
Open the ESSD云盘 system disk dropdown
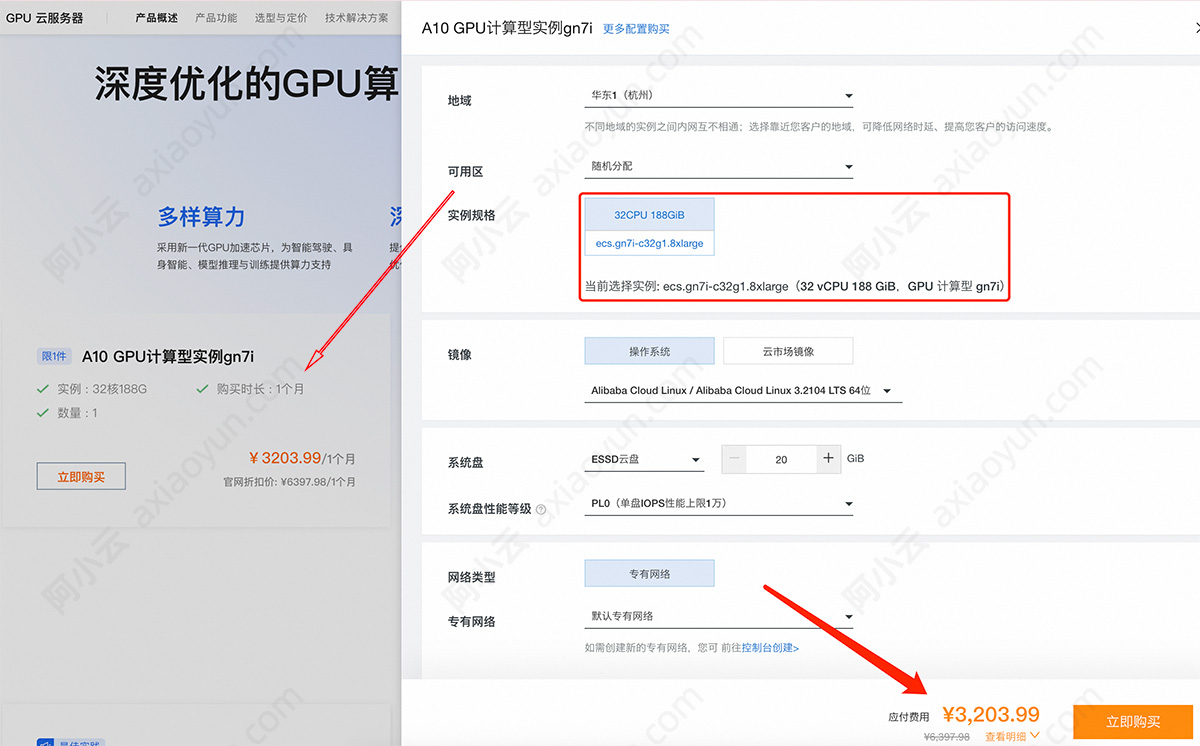tap(644, 460)
